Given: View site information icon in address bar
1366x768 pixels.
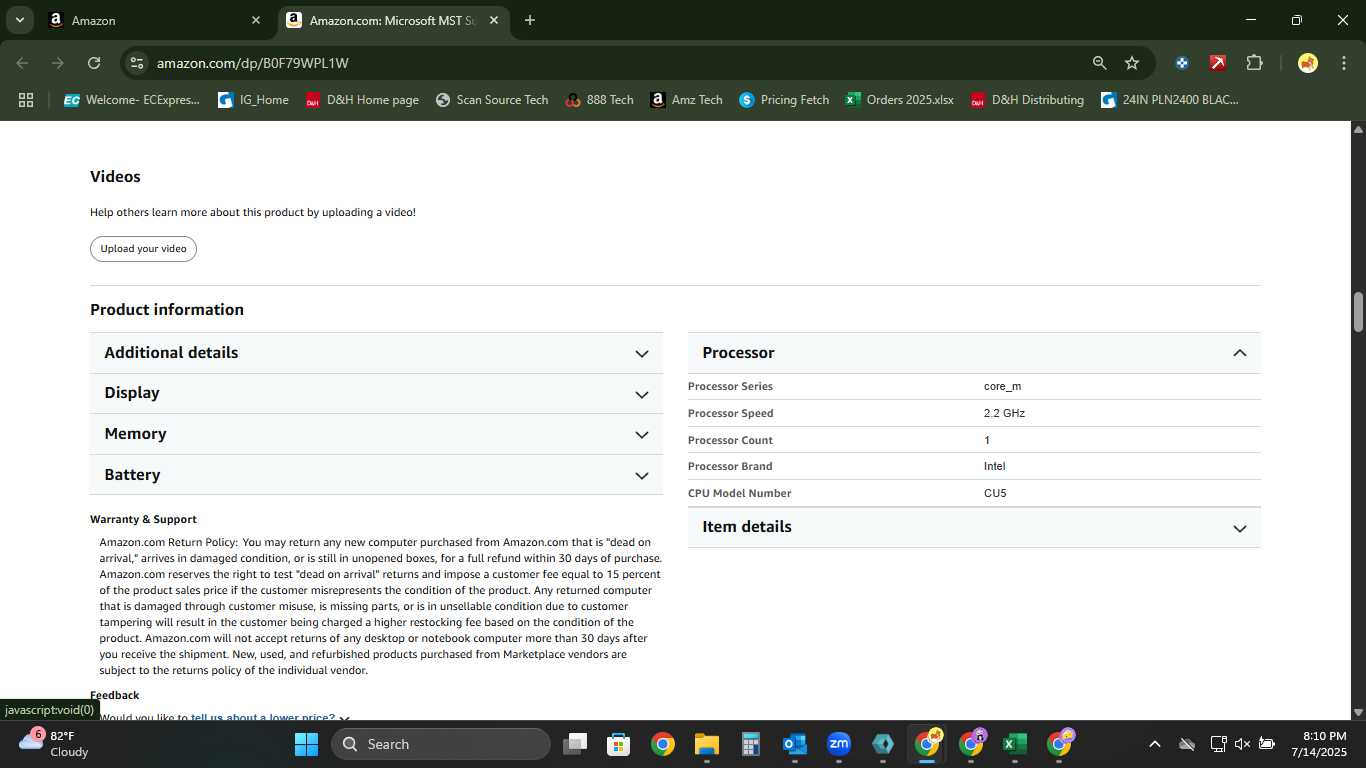Looking at the screenshot, I should coord(137,63).
